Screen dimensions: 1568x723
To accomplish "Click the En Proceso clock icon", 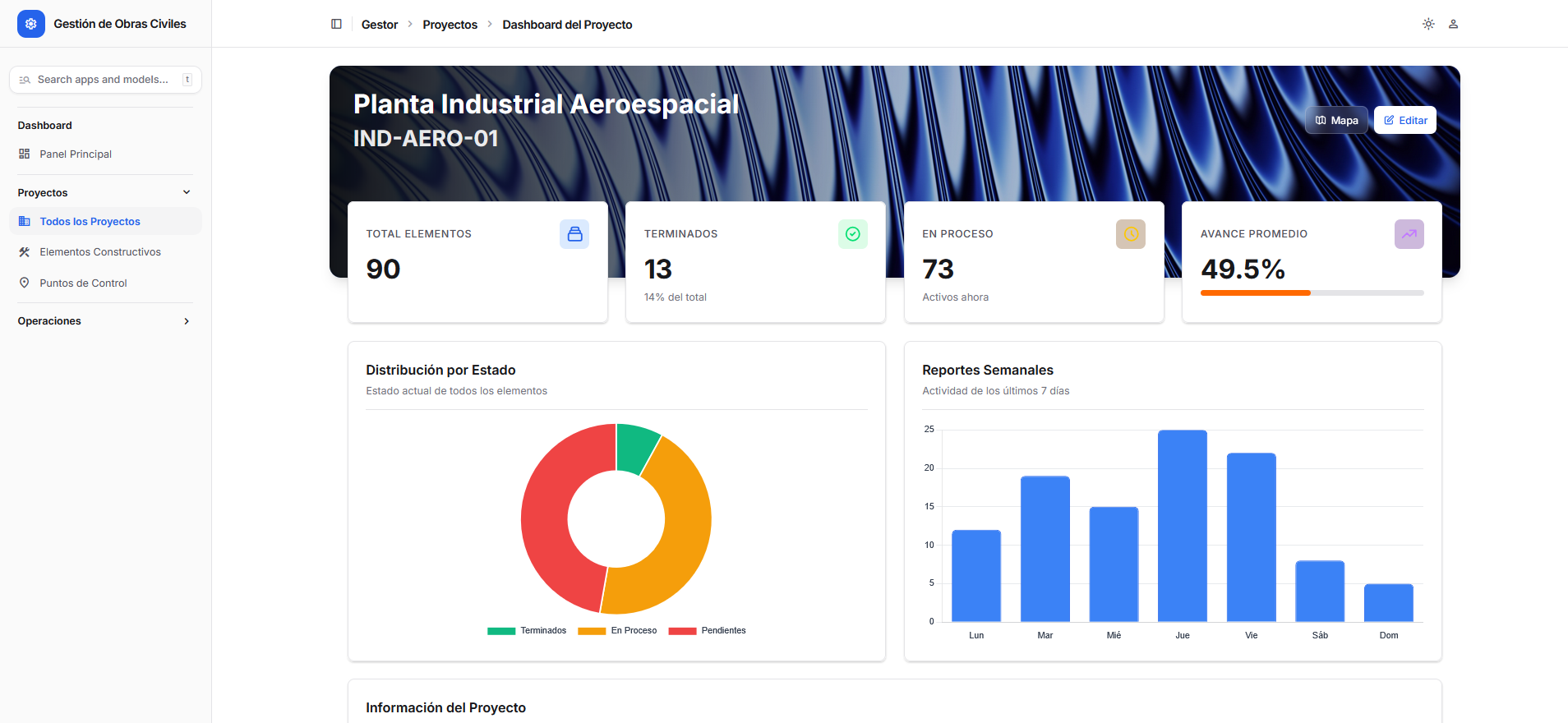I will click(x=1130, y=234).
